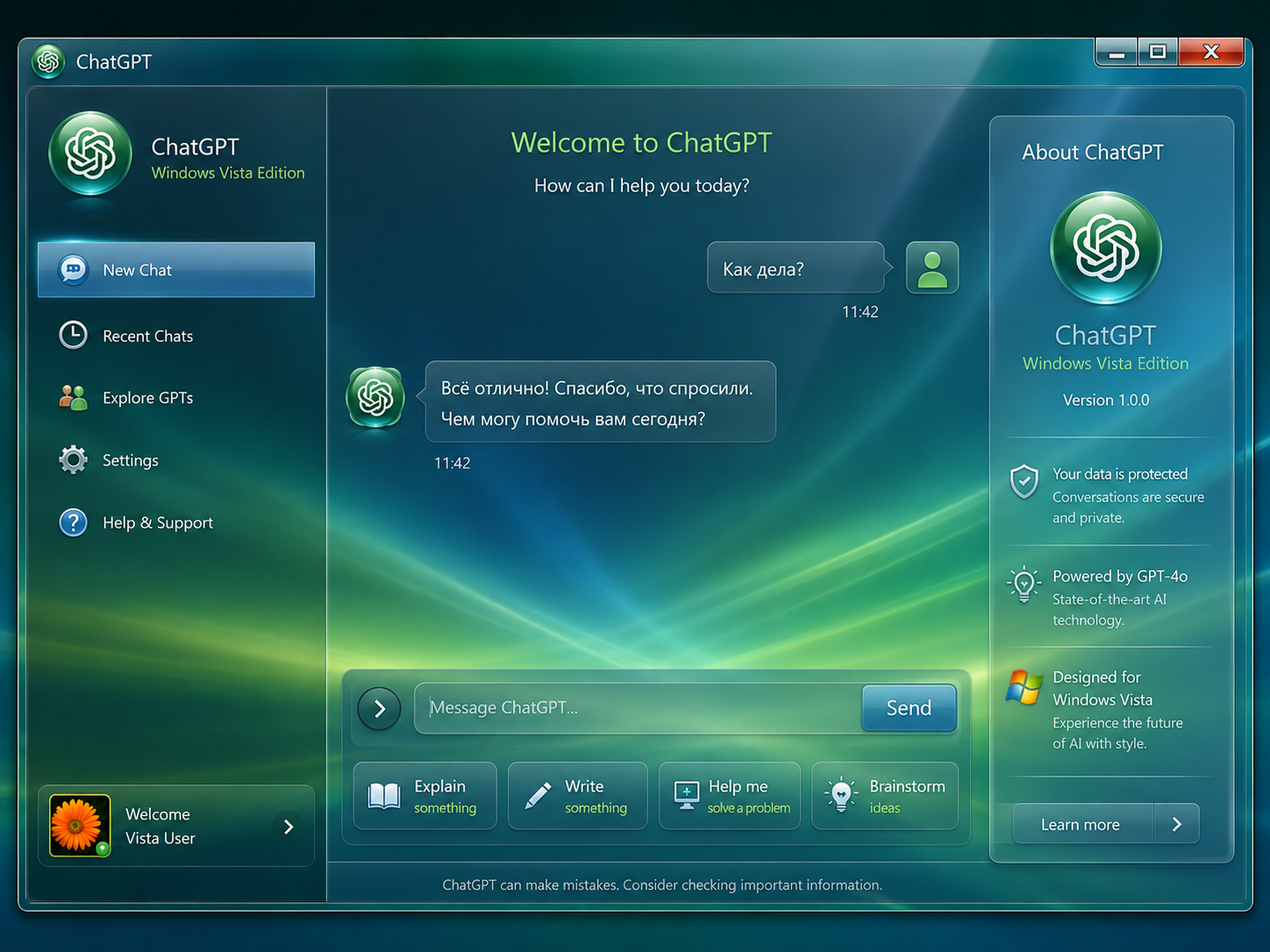Click the round arrow button left of the message box
Viewport: 1270px width, 952px height.
tap(379, 708)
